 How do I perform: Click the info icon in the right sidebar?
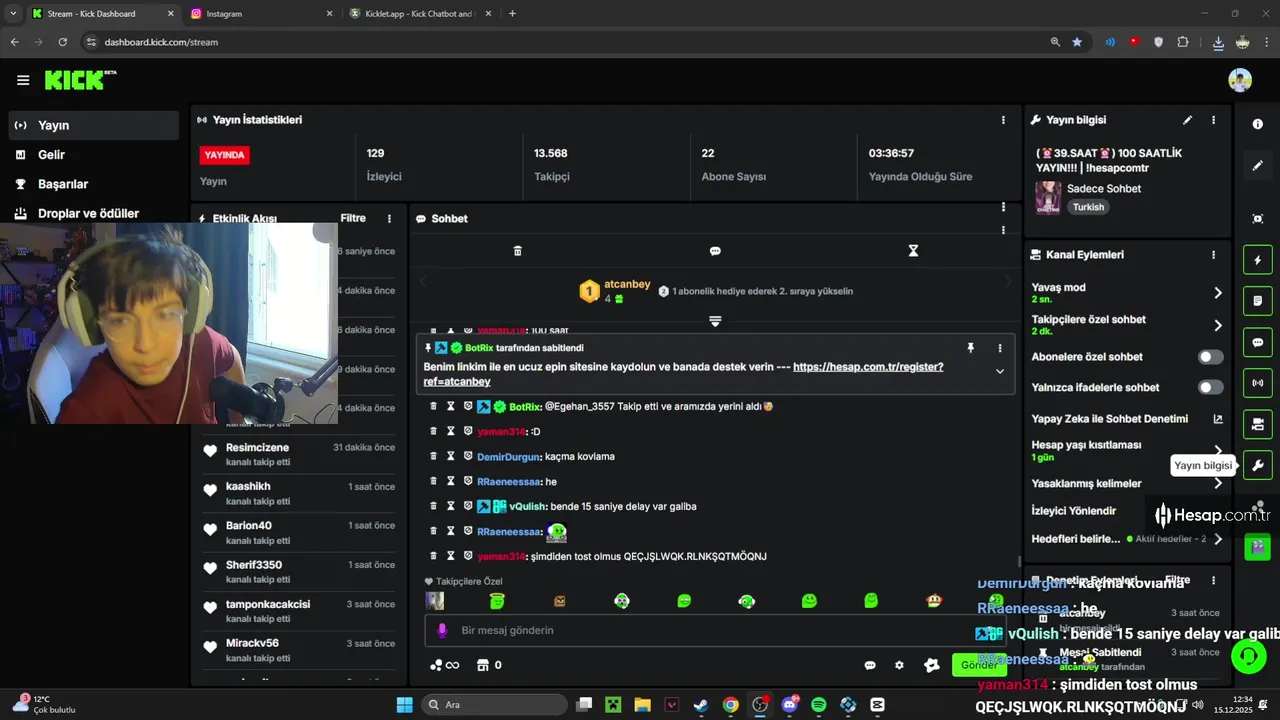(1258, 124)
